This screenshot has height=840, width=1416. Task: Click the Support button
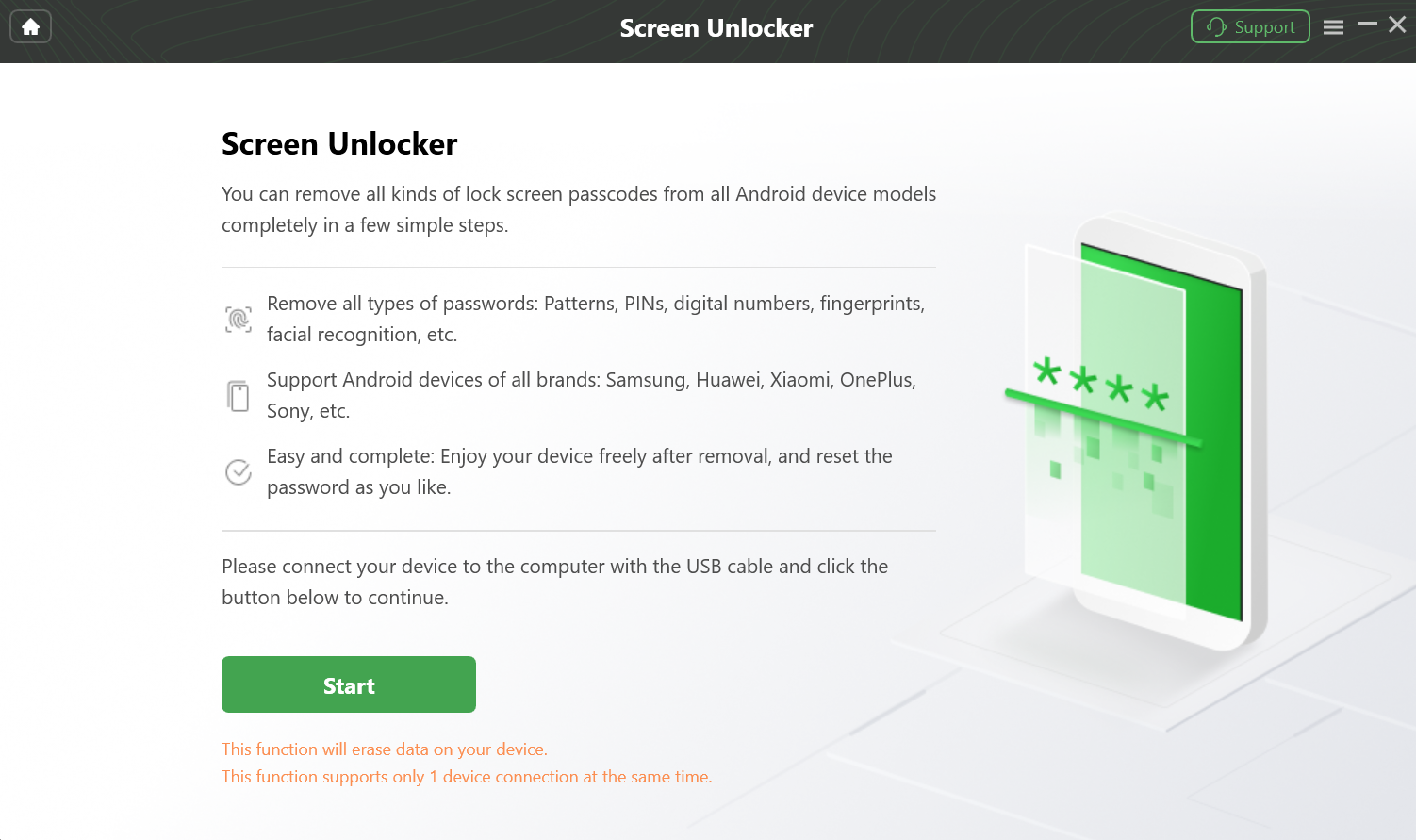pyautogui.click(x=1250, y=26)
